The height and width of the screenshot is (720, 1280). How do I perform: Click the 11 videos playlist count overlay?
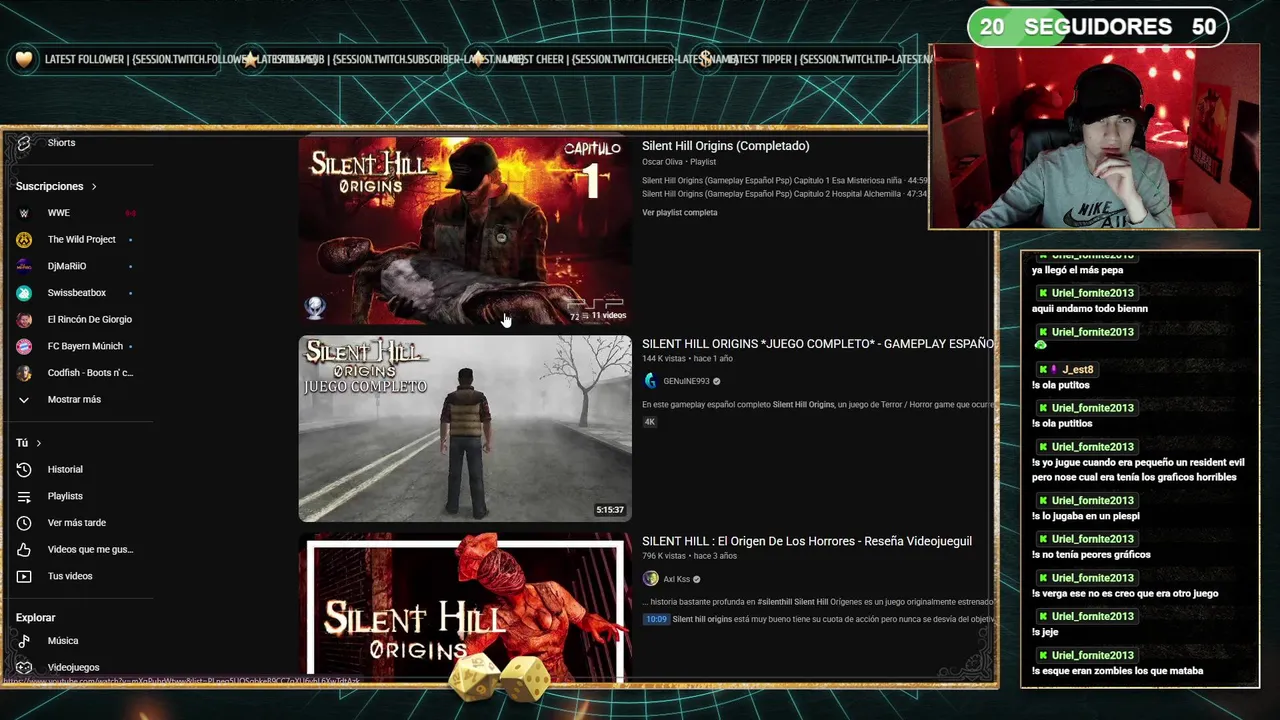tap(602, 316)
